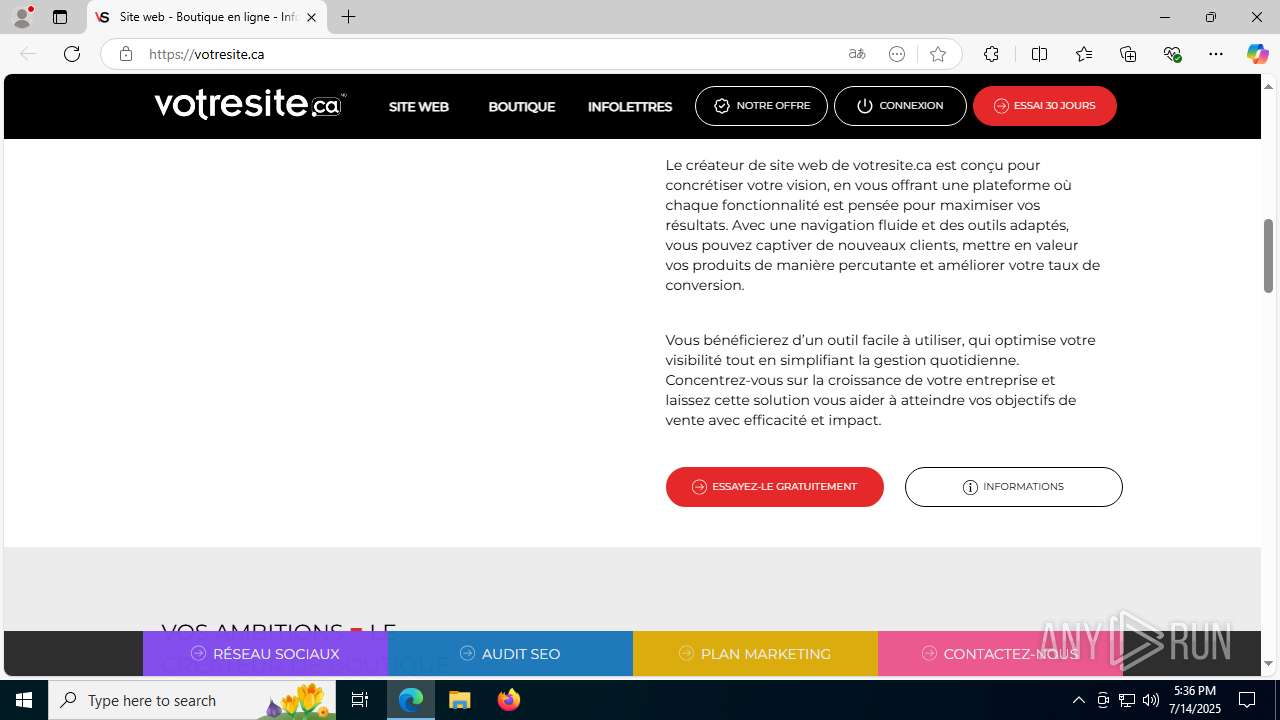Open volume control icon
This screenshot has height=720, width=1280.
(x=1151, y=700)
